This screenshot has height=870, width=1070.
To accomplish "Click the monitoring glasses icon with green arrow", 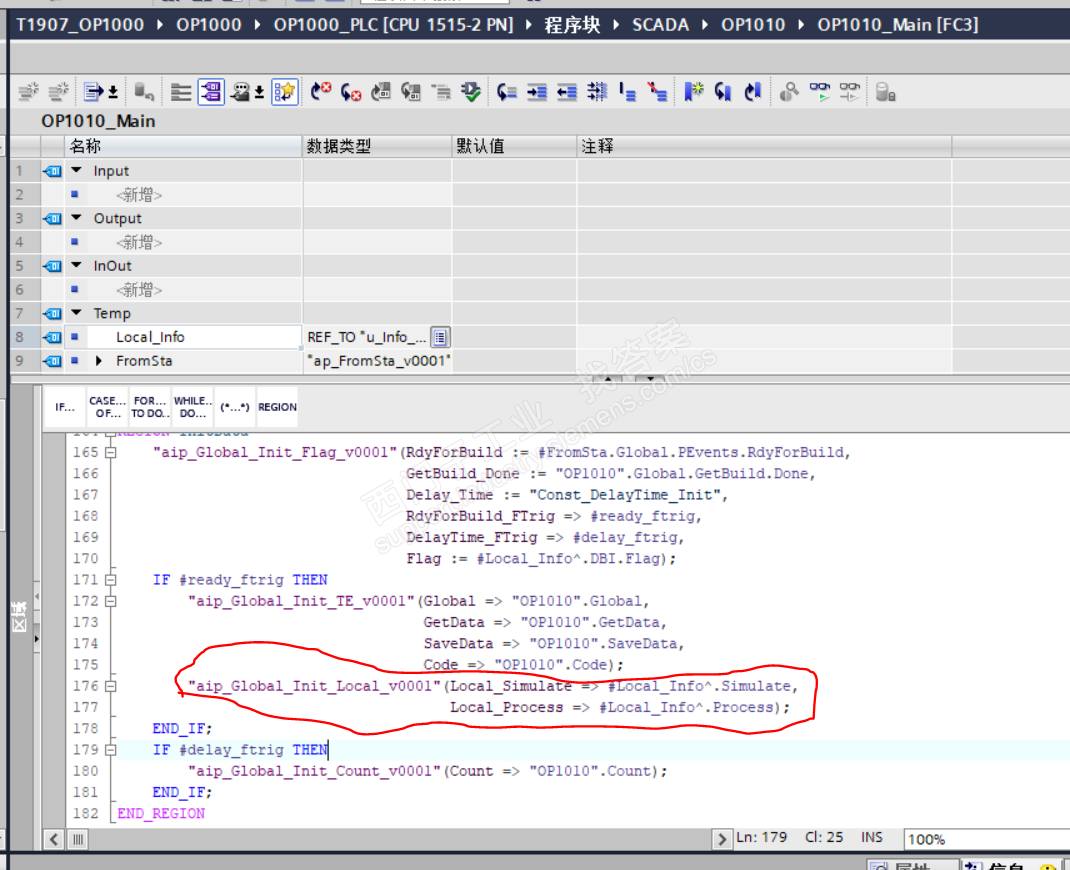I will click(x=820, y=93).
